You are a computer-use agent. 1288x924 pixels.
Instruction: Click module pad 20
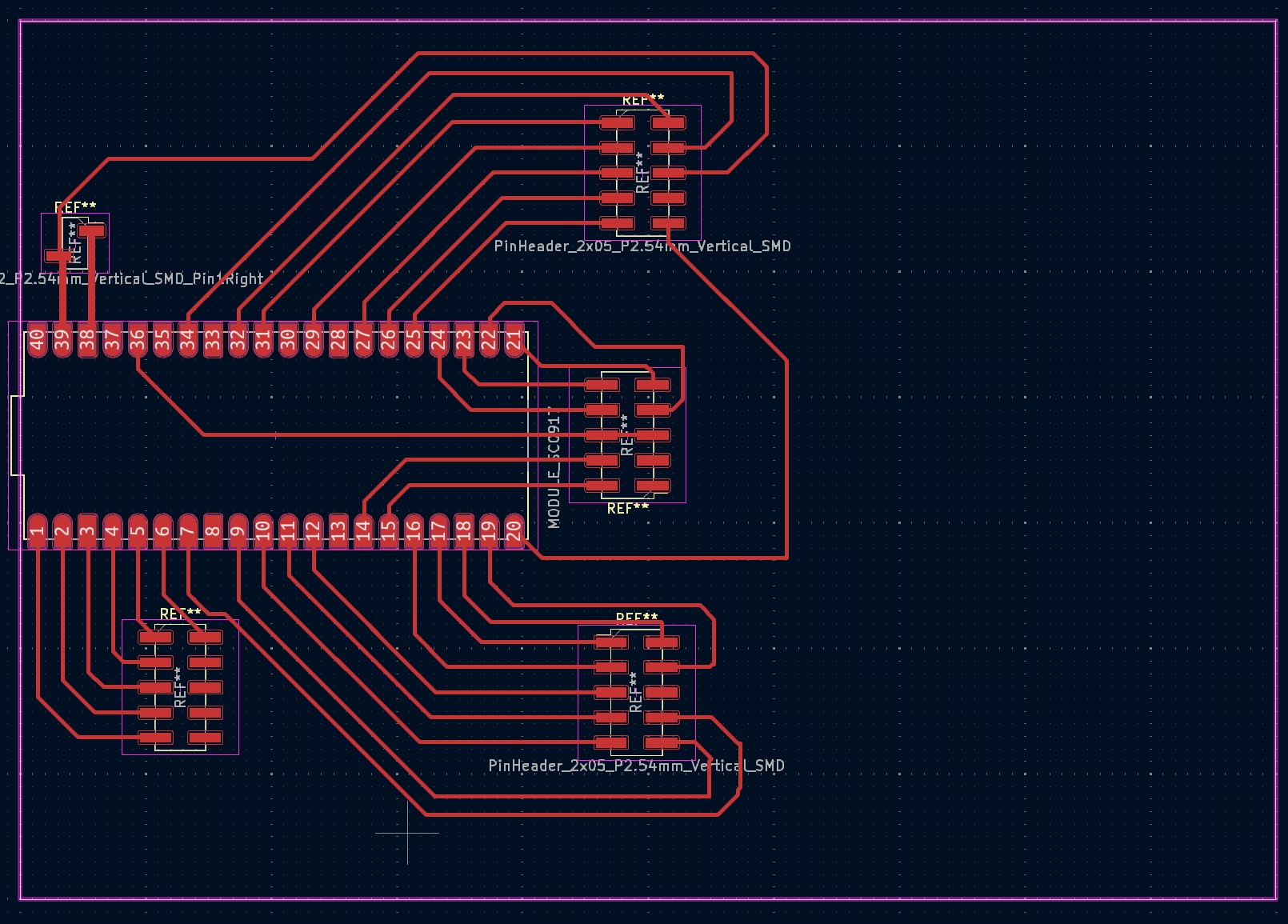(x=514, y=530)
